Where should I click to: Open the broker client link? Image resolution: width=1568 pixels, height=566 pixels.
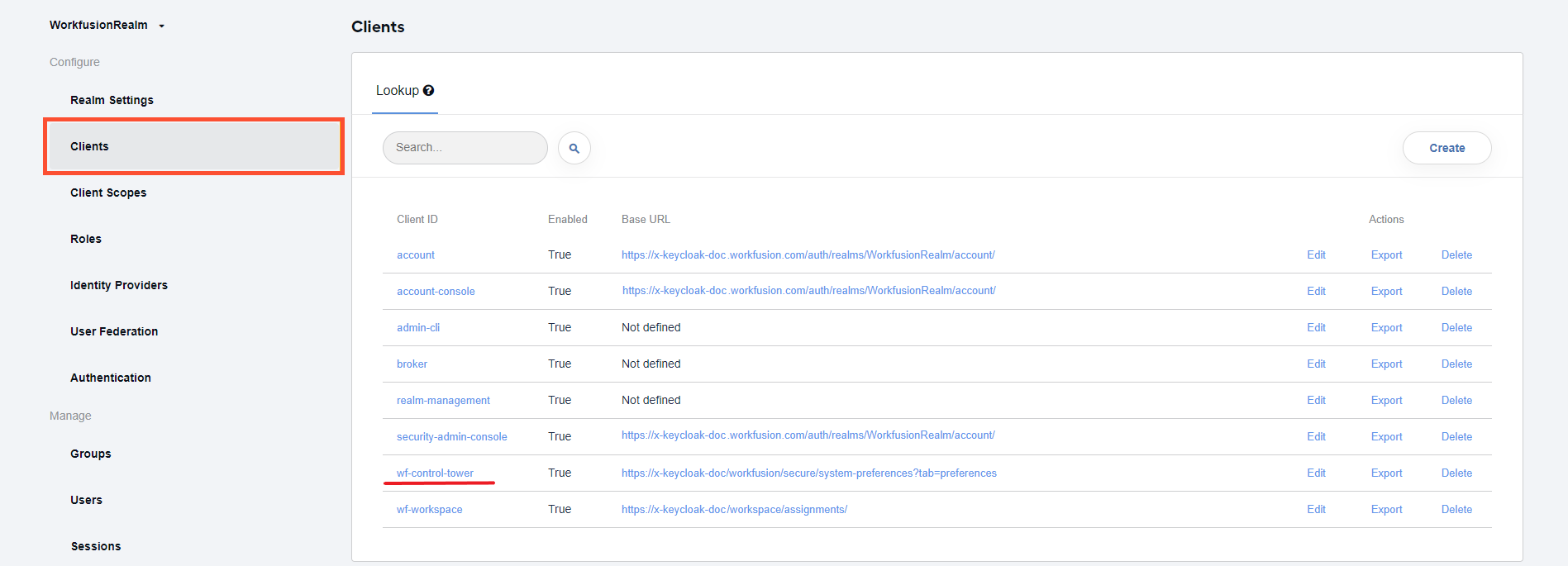[412, 364]
